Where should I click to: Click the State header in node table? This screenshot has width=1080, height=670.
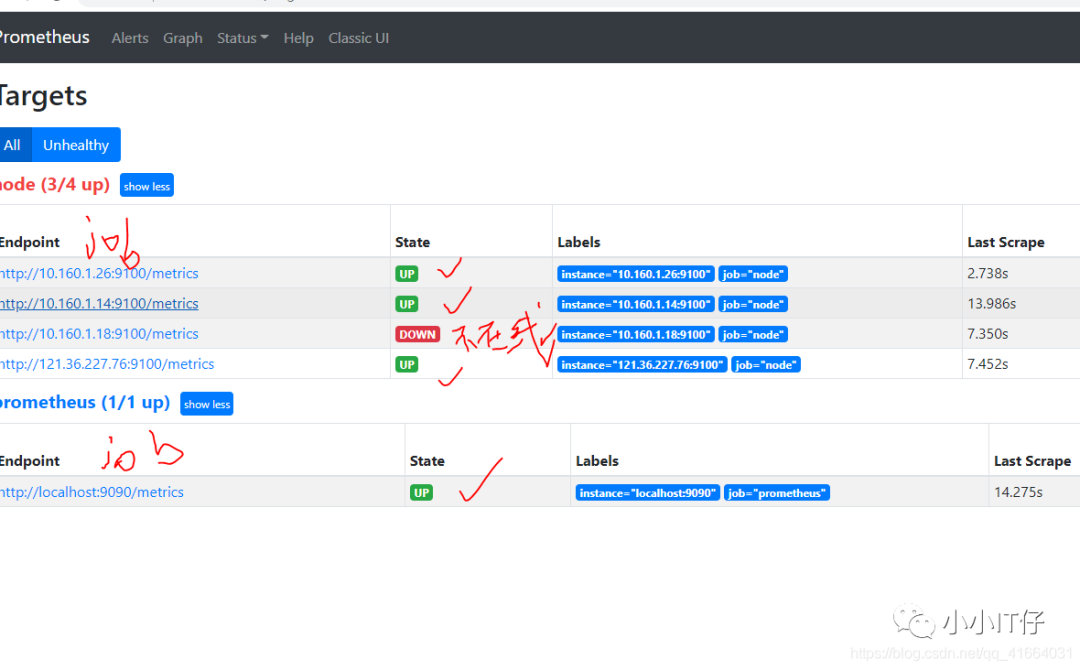click(x=412, y=242)
